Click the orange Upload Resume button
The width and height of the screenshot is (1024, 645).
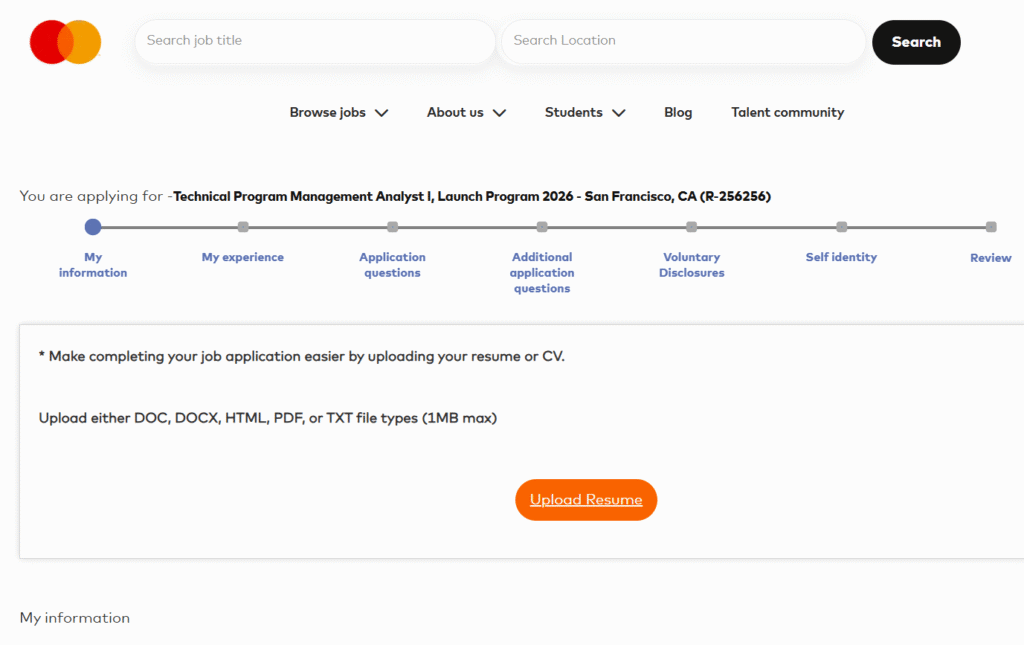[x=586, y=500]
